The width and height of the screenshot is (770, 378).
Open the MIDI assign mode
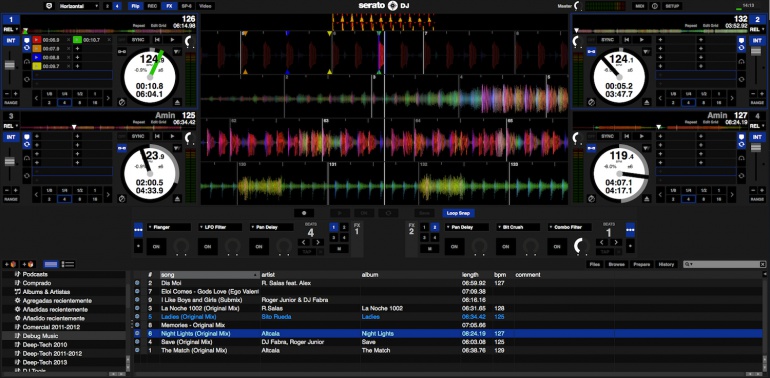(639, 6)
